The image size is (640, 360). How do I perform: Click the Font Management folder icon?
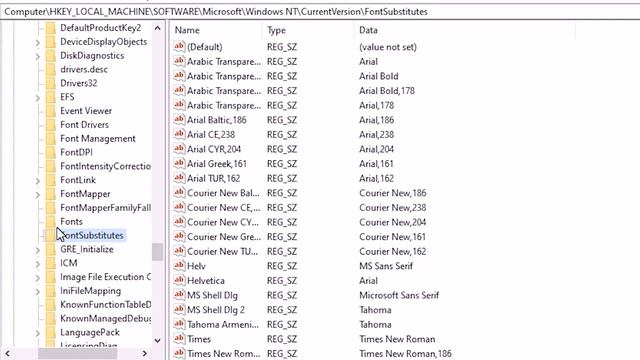coord(51,138)
